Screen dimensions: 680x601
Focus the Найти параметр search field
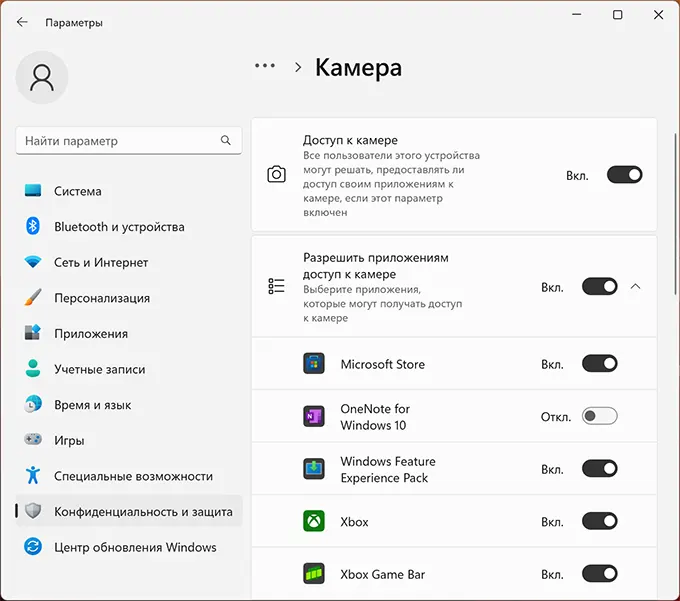pyautogui.click(x=129, y=140)
